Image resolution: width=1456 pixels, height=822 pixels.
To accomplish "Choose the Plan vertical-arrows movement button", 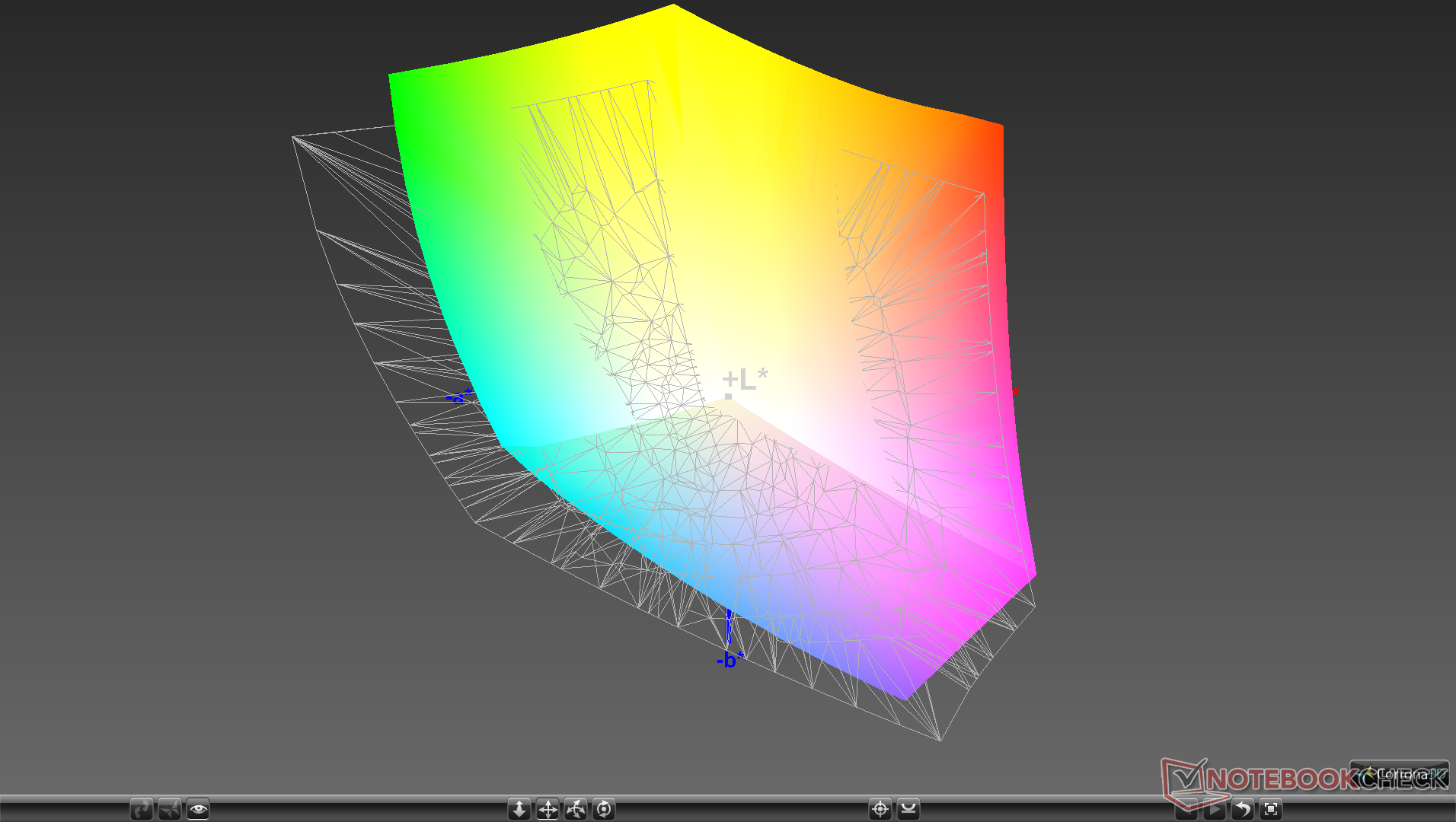I will [x=519, y=808].
